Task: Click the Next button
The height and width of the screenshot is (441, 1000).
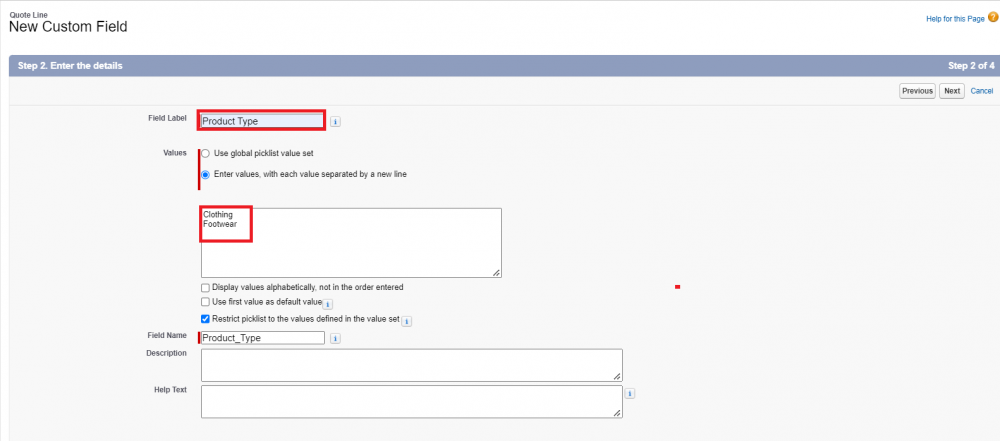Action: coord(952,91)
